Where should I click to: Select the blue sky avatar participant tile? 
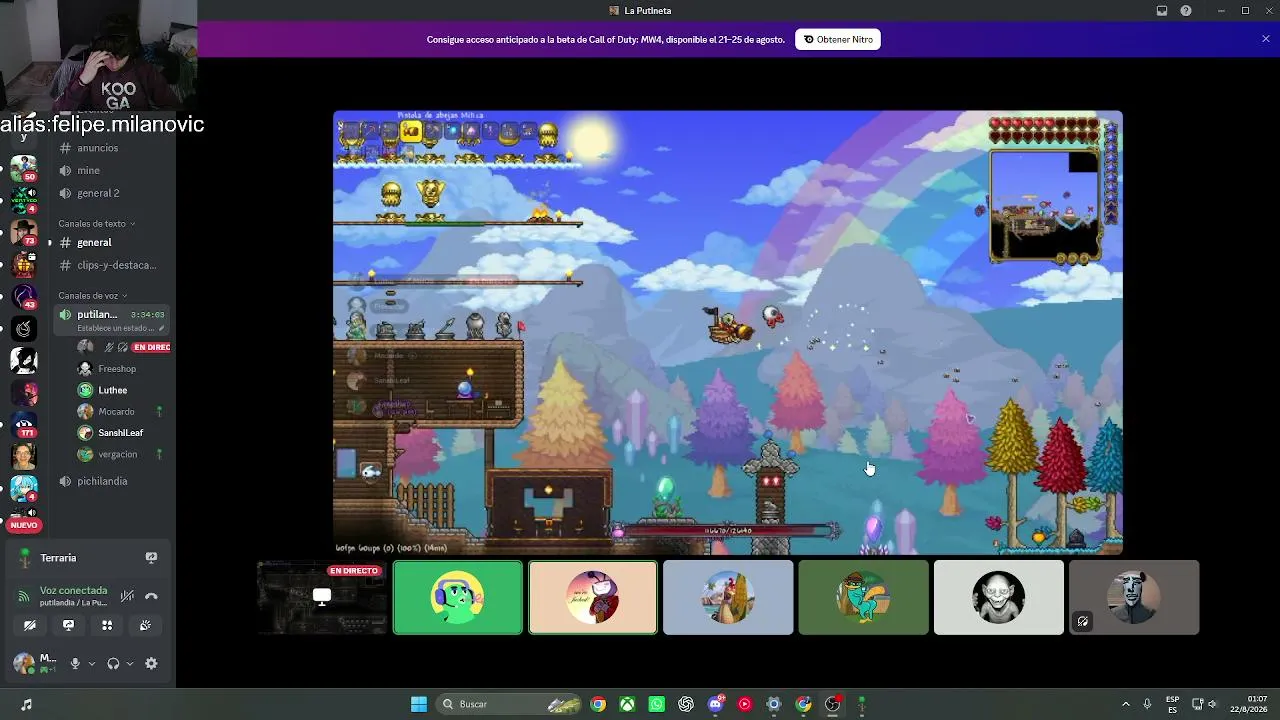tap(728, 597)
